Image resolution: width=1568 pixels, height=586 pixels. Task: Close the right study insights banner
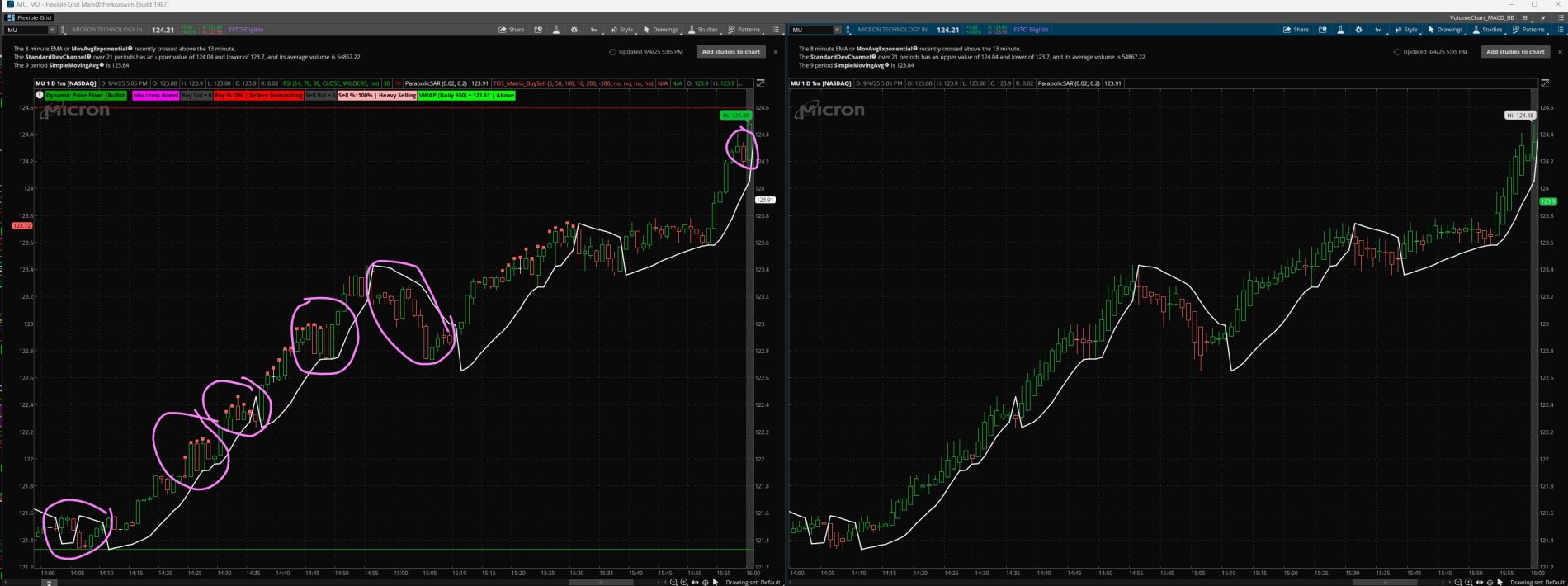coord(1560,52)
